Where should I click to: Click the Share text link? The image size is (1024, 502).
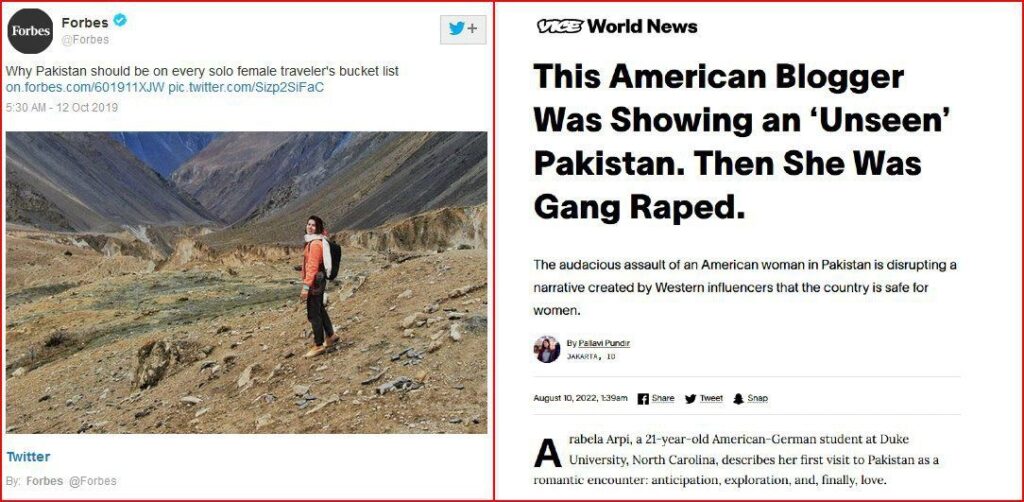(663, 398)
